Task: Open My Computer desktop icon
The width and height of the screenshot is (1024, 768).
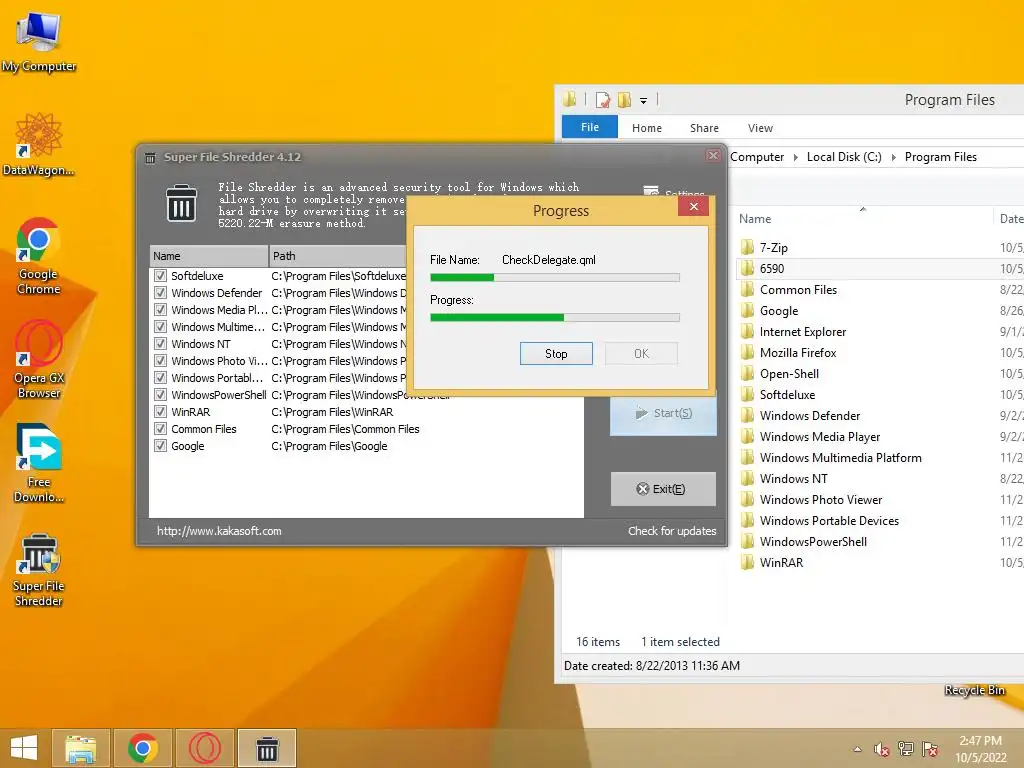Action: click(x=39, y=42)
